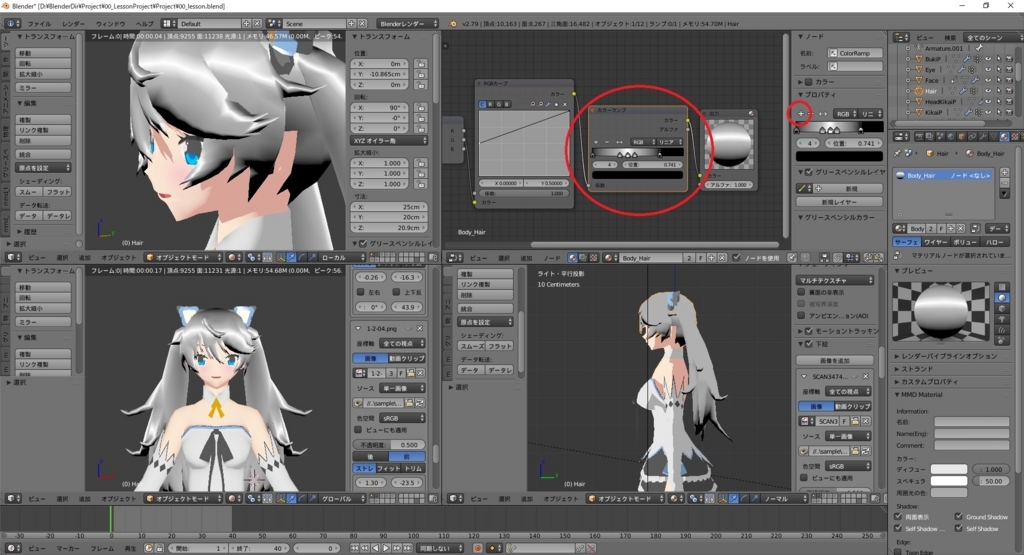Screen dimensions: 1024x555
Task: Switch to the ハロー material type tab
Action: point(995,242)
